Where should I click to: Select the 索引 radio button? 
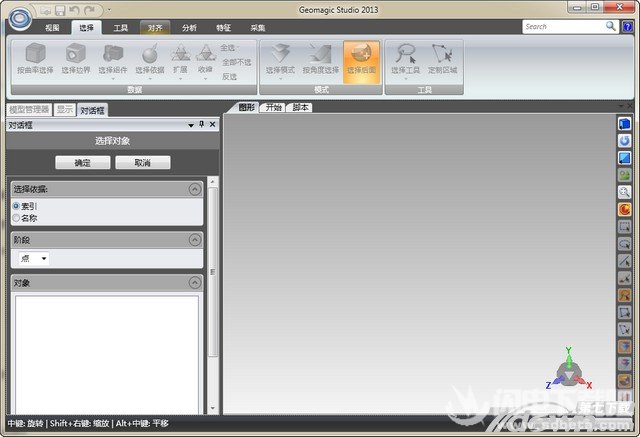[x=16, y=206]
